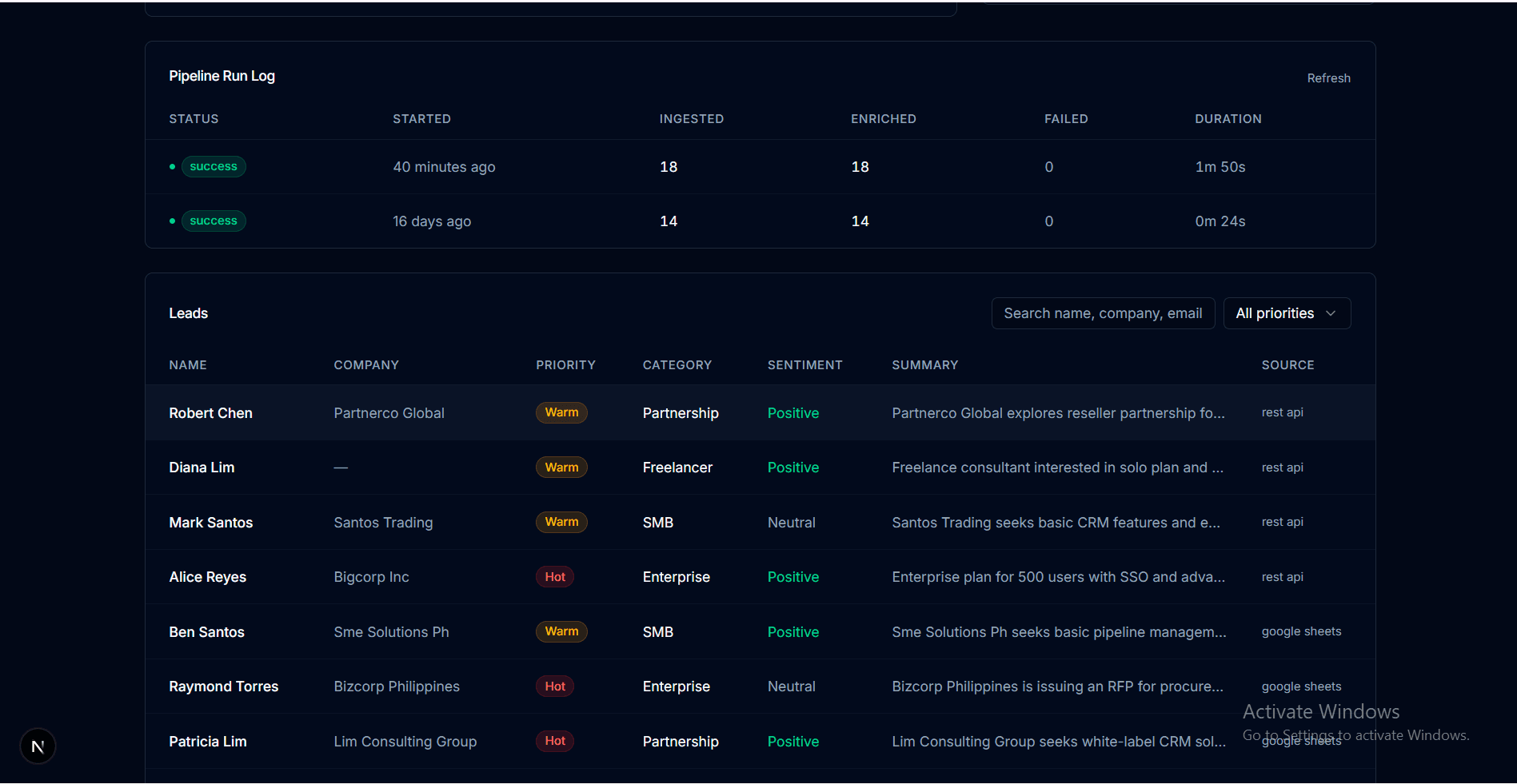Image resolution: width=1517 pixels, height=784 pixels.
Task: Click the Positive sentiment for Ben Santos
Action: [x=792, y=632]
